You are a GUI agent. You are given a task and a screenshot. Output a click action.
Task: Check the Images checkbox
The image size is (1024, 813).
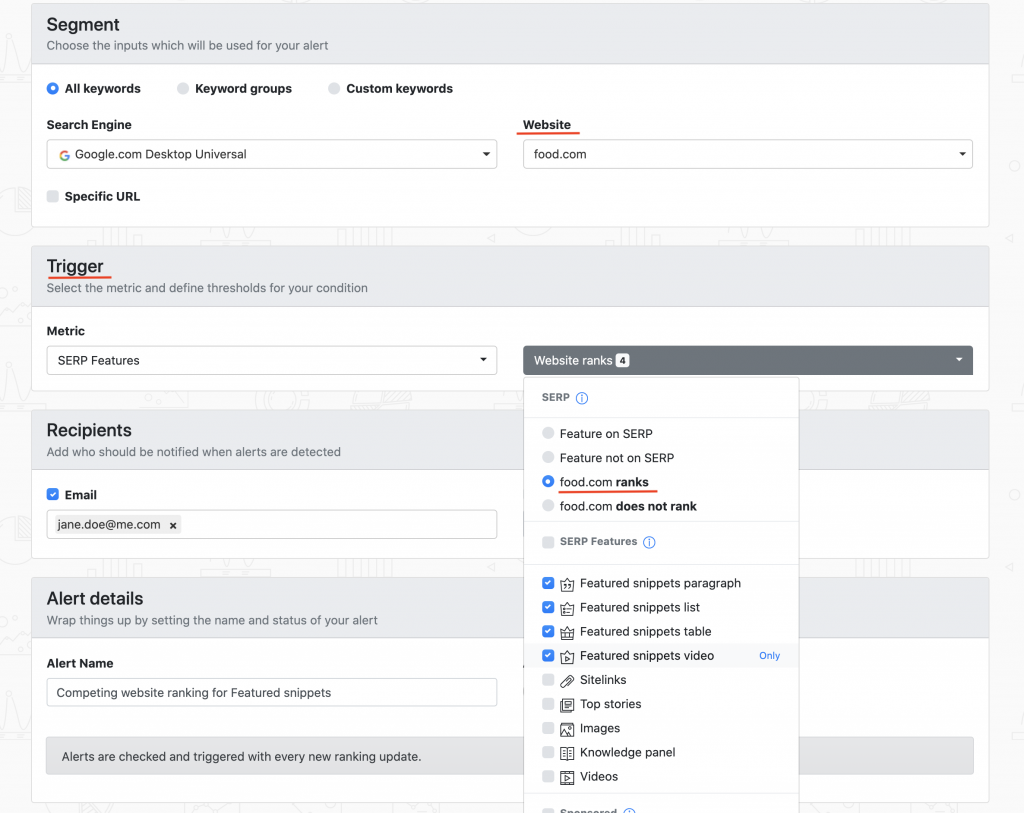(548, 728)
